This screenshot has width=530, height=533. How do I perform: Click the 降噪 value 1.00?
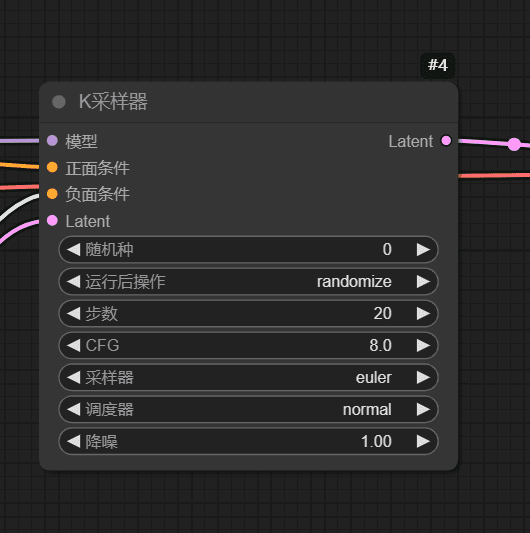(376, 441)
